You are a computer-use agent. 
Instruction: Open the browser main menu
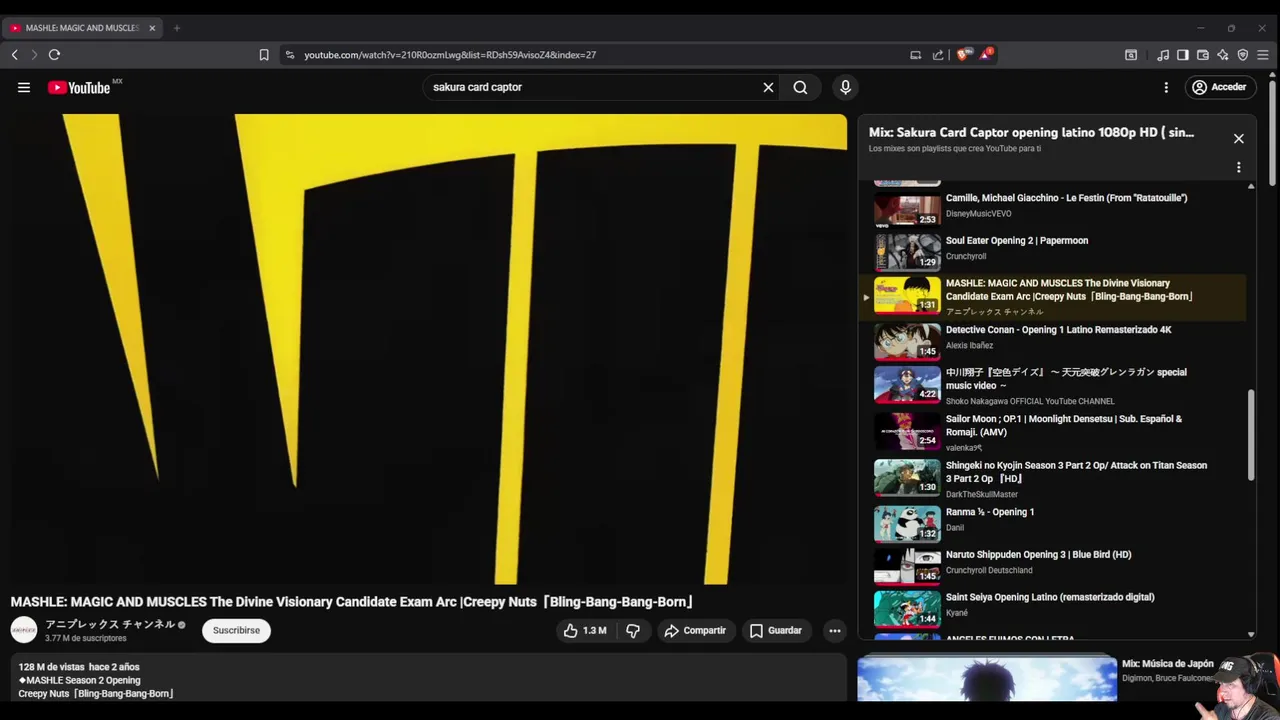1263,55
